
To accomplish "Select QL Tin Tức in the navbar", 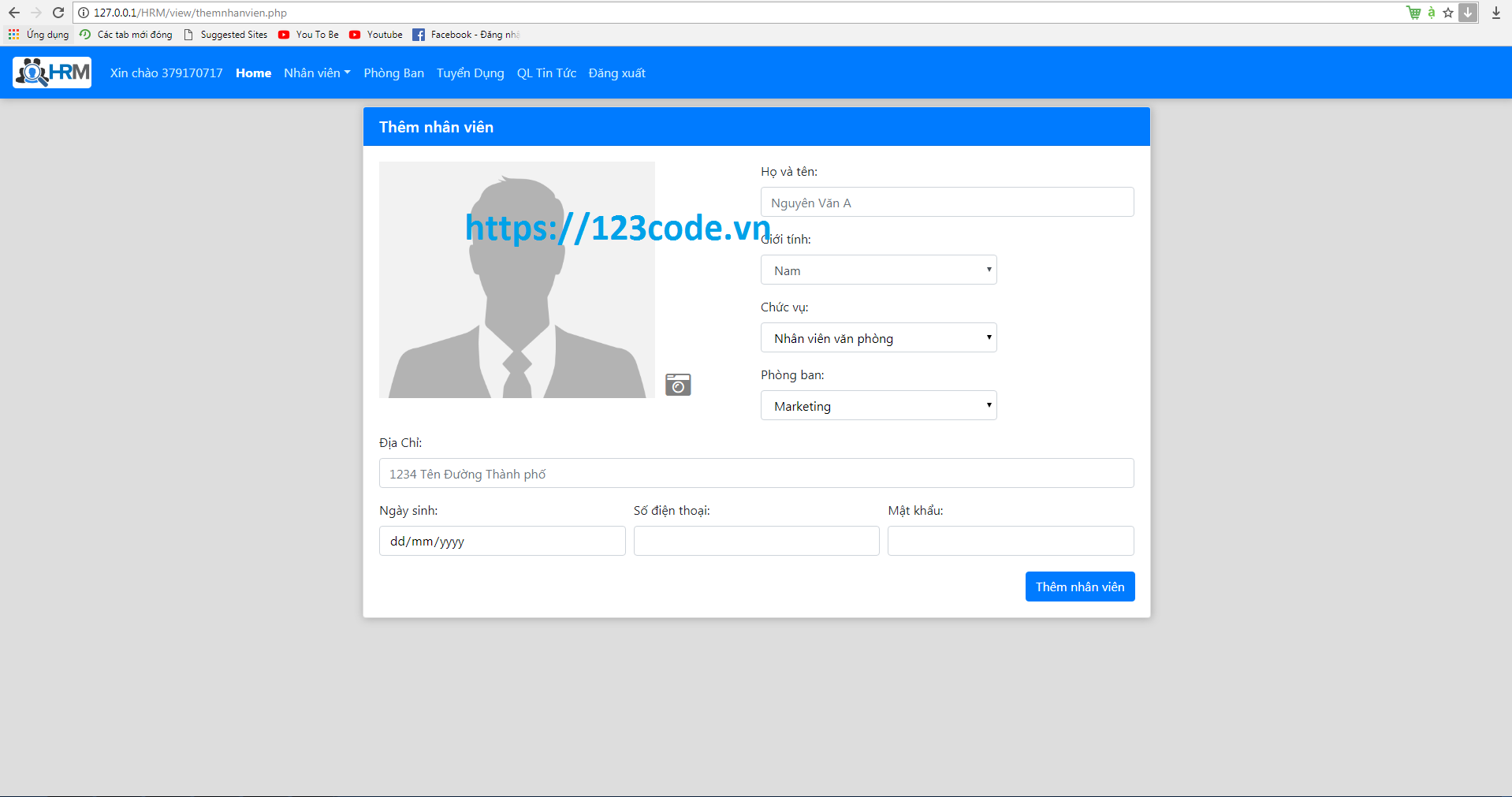I will click(x=546, y=73).
